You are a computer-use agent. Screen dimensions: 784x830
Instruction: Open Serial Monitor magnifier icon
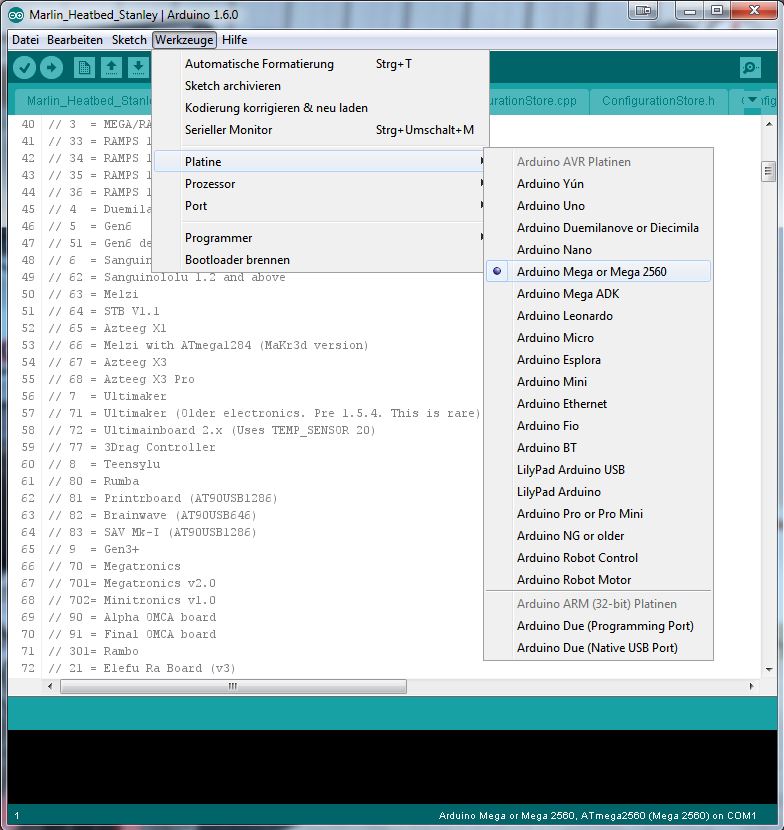(751, 67)
